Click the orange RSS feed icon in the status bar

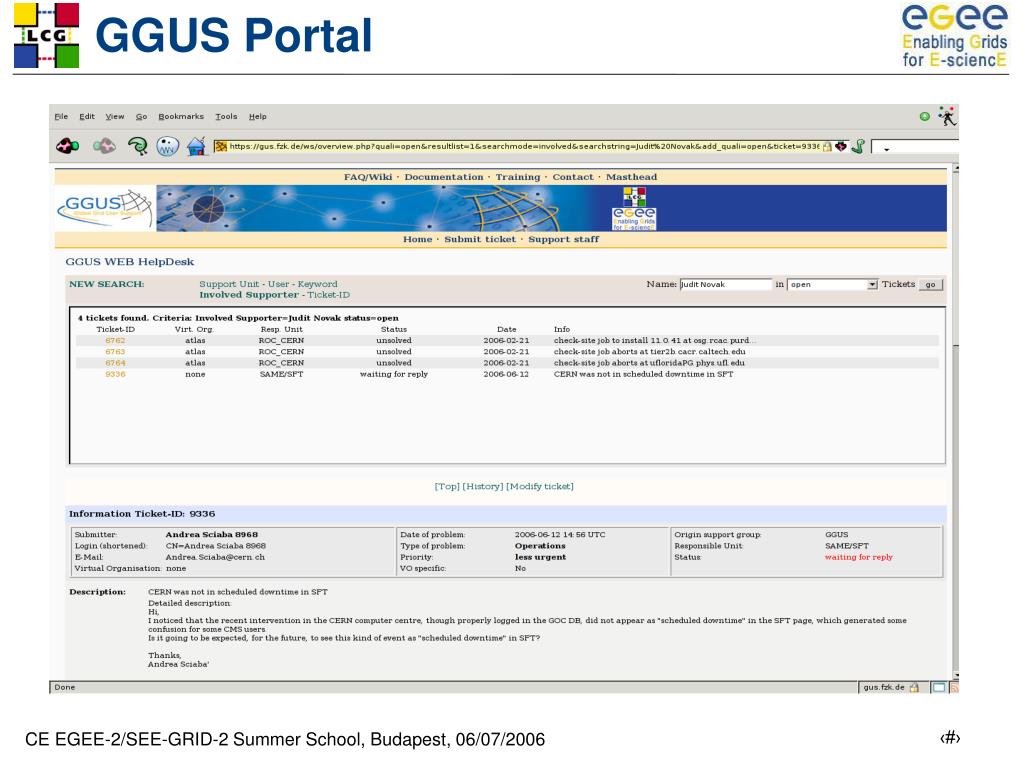pos(954,687)
